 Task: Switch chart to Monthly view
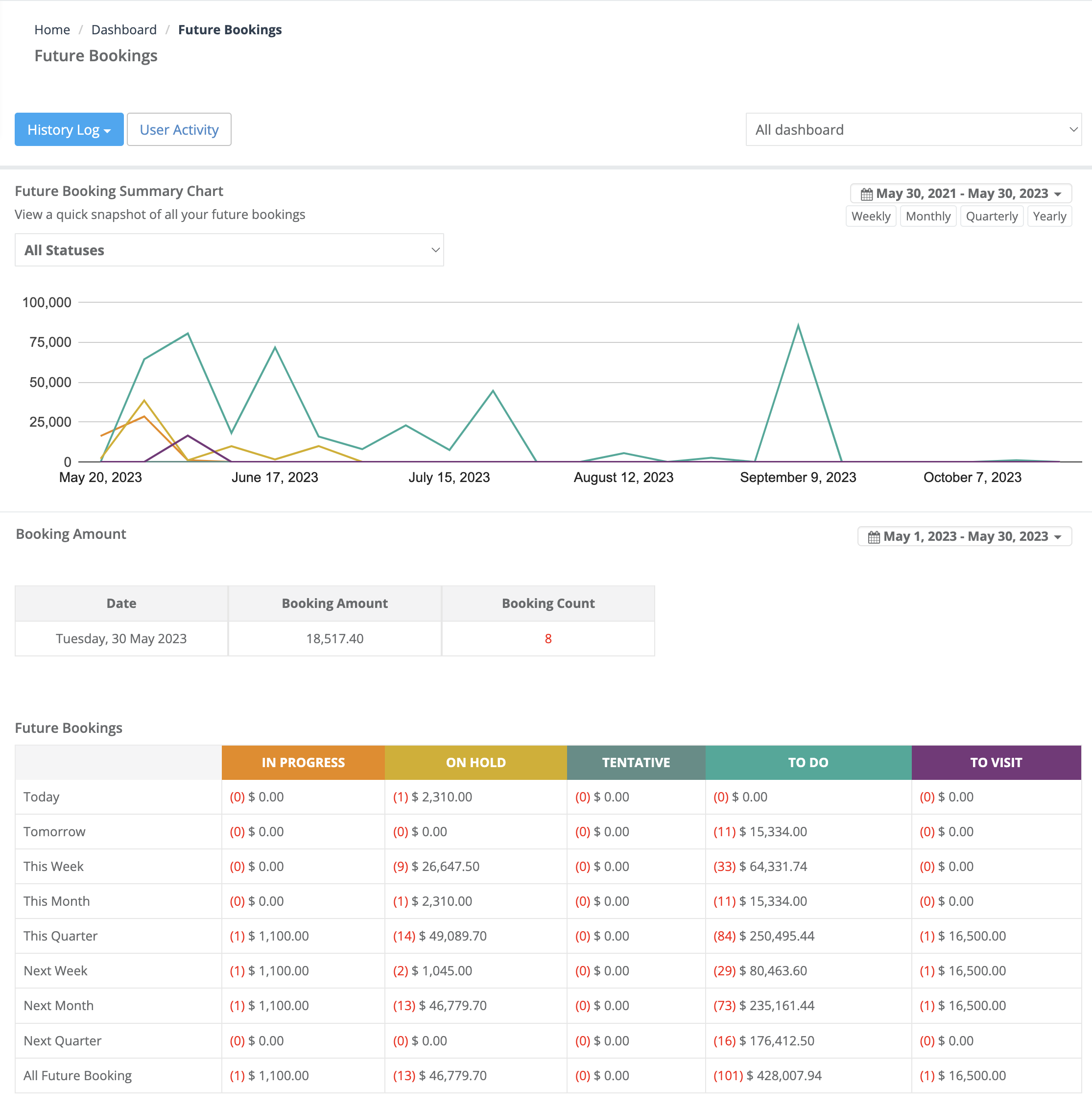[x=928, y=217]
